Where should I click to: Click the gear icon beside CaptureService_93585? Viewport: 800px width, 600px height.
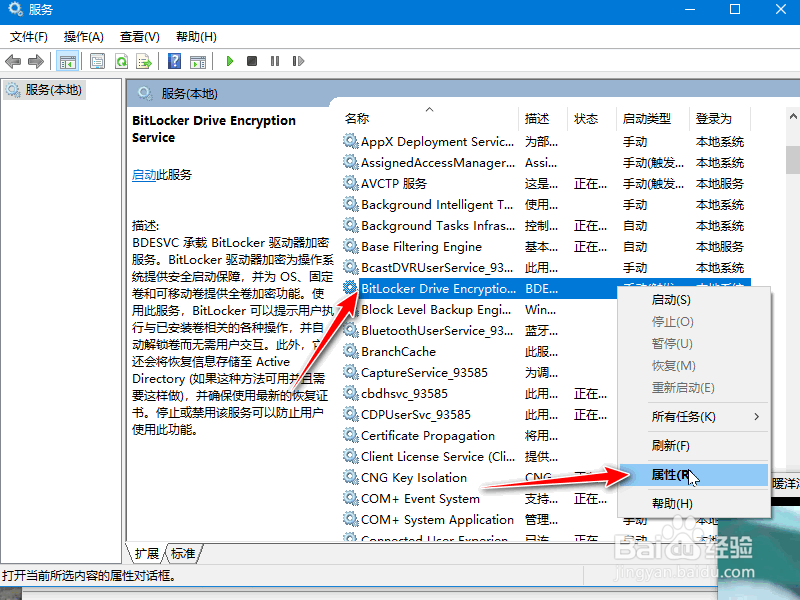(x=351, y=372)
